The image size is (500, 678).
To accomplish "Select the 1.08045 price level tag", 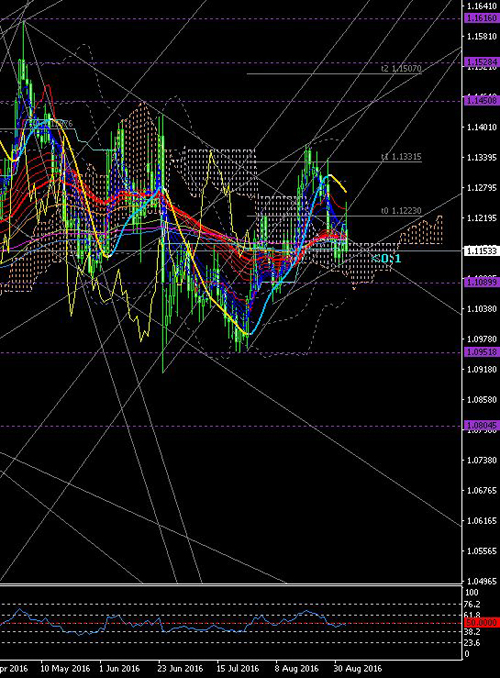I will [x=481, y=426].
